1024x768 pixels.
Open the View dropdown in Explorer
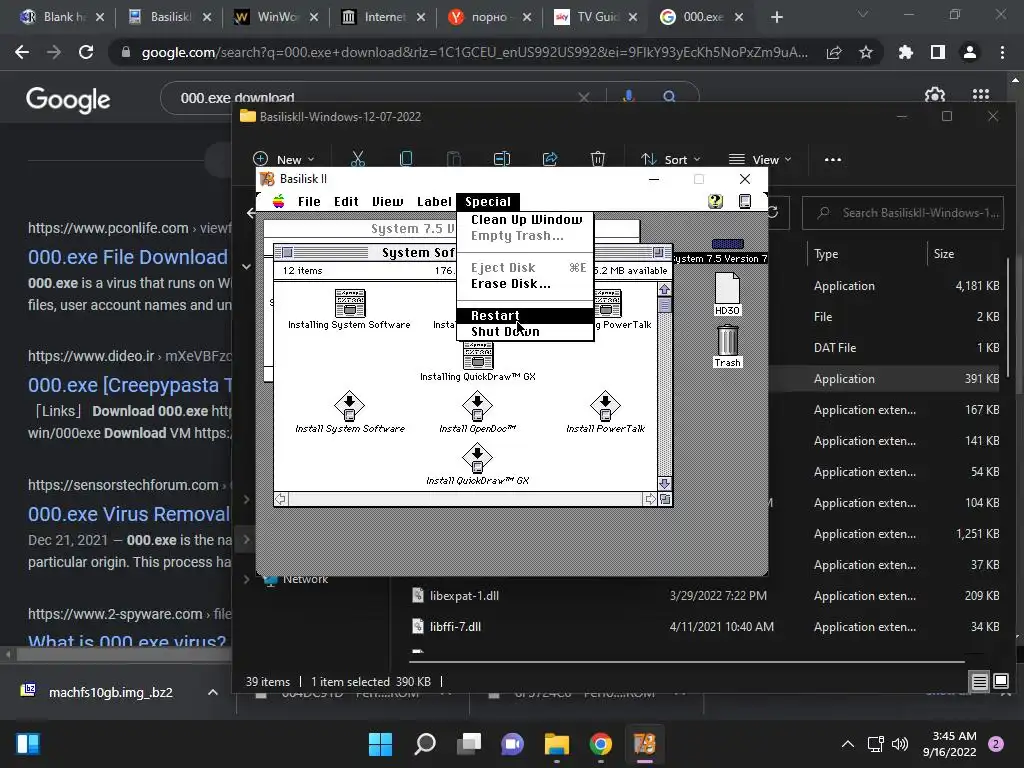click(x=760, y=159)
